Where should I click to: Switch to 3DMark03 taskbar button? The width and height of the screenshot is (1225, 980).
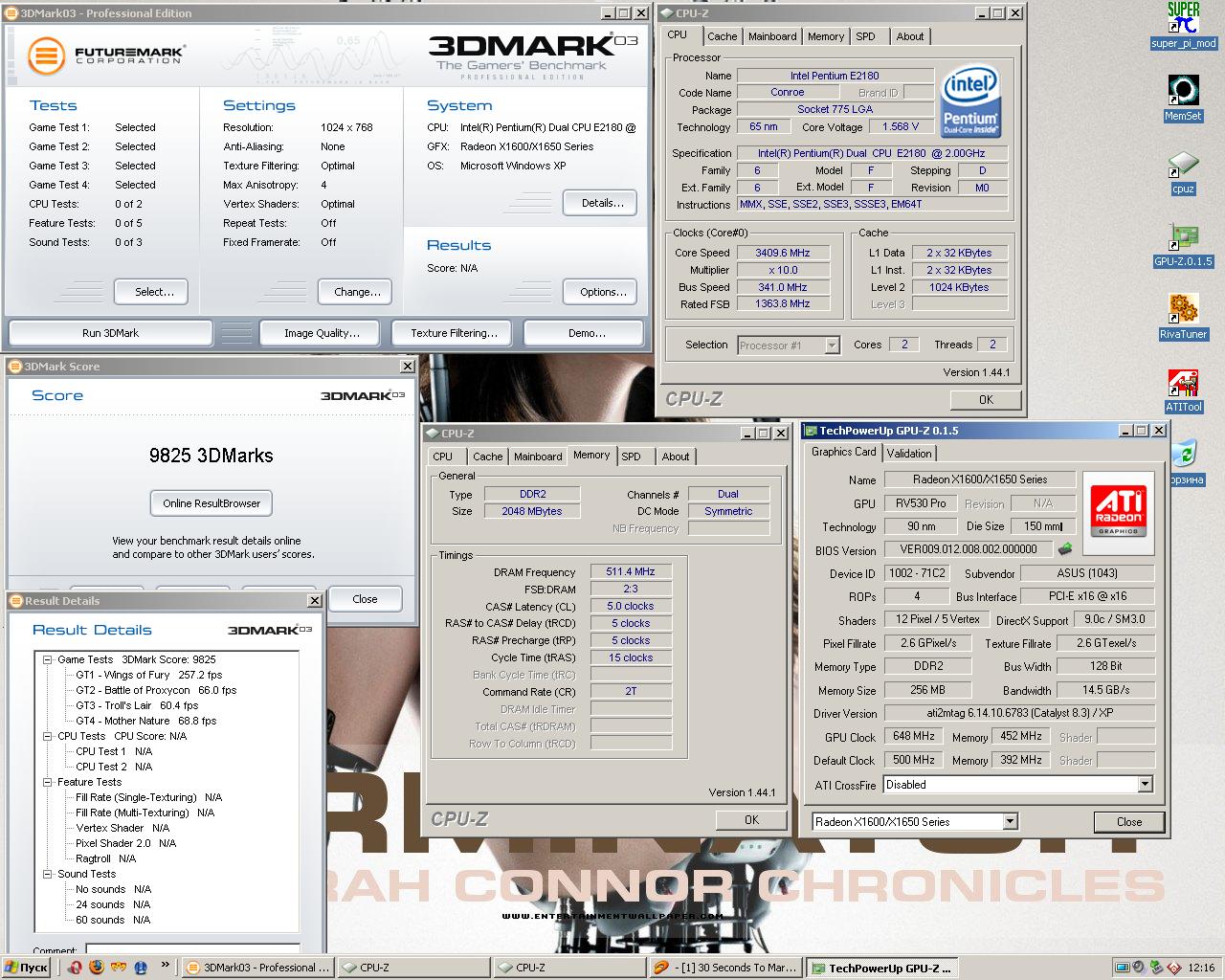[x=256, y=968]
